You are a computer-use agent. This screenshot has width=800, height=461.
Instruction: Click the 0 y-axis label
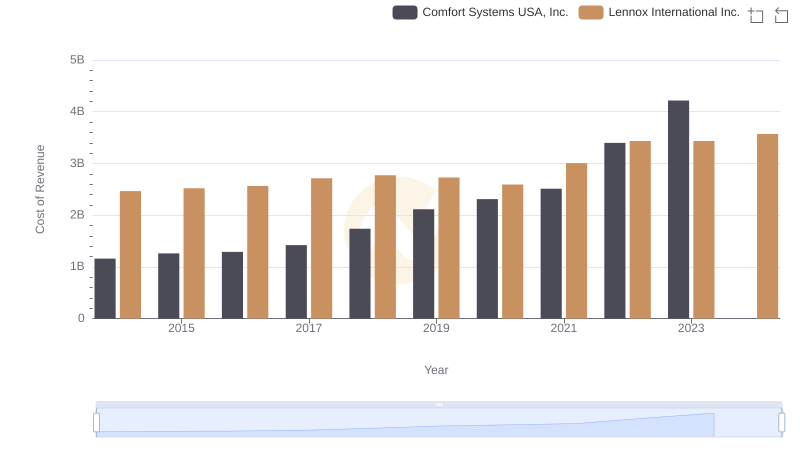pyautogui.click(x=81, y=318)
